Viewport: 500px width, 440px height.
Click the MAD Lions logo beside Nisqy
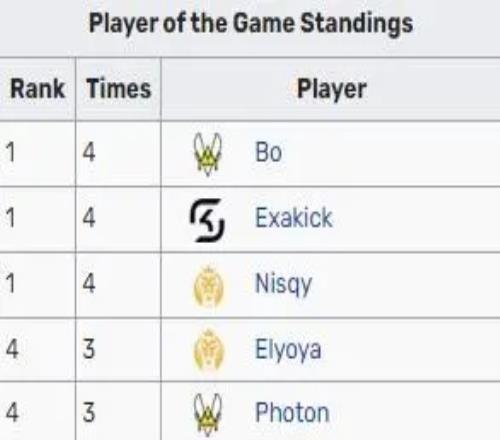coord(208,286)
